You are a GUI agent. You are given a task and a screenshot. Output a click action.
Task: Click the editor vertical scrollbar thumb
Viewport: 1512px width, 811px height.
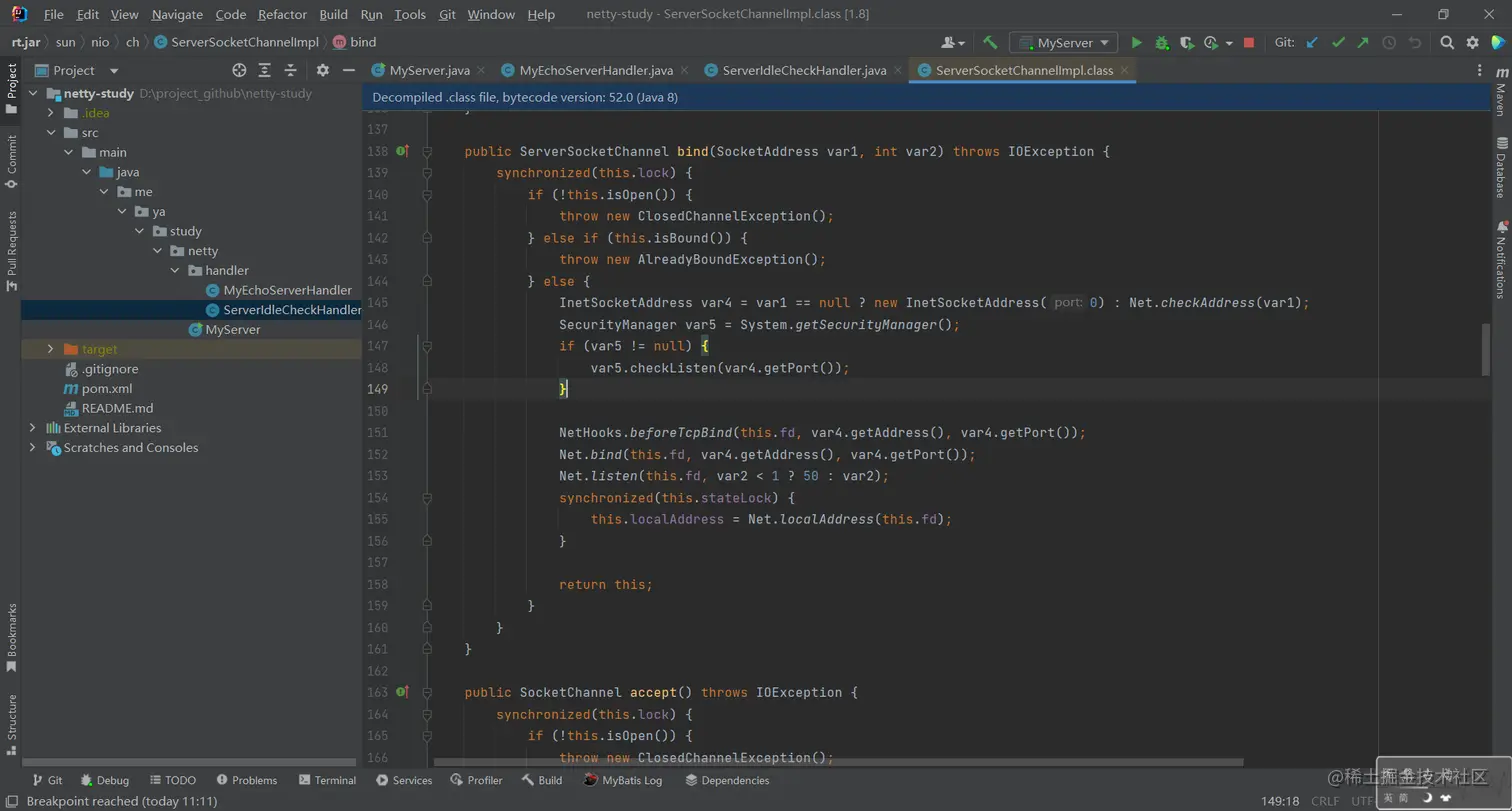pyautogui.click(x=1486, y=350)
